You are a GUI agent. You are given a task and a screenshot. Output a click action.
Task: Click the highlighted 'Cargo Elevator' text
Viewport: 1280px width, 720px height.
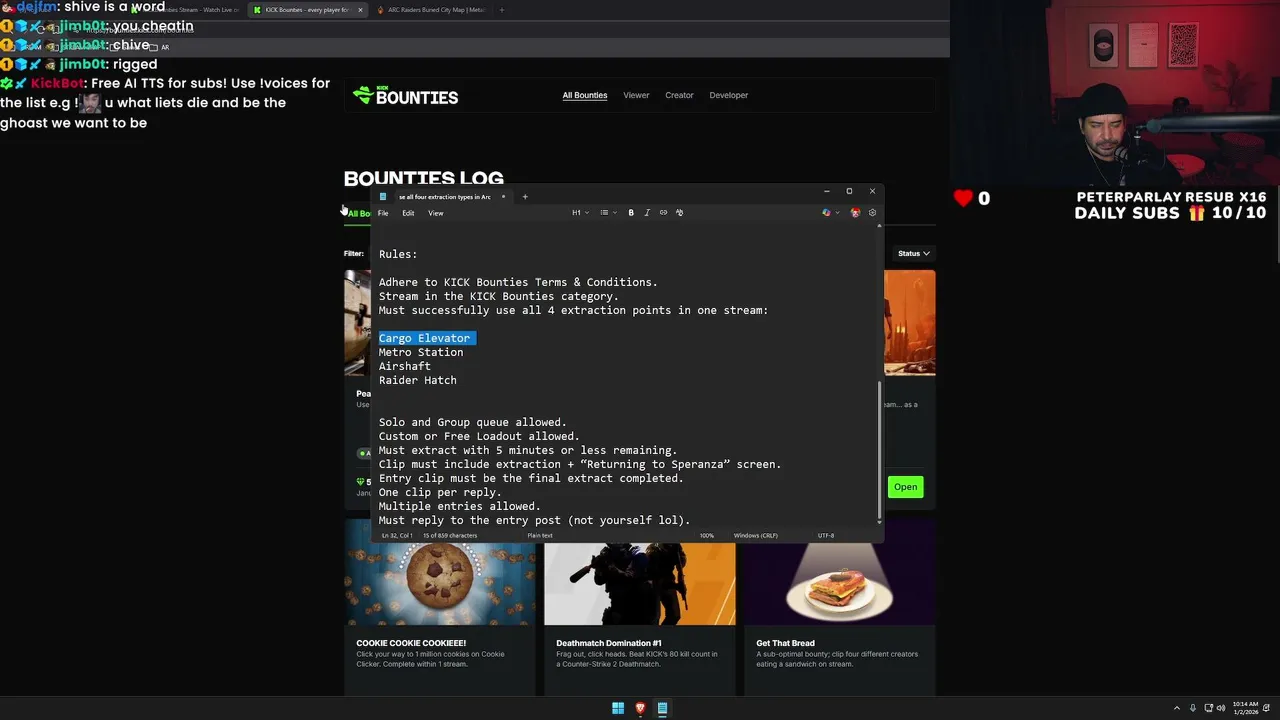pos(425,339)
